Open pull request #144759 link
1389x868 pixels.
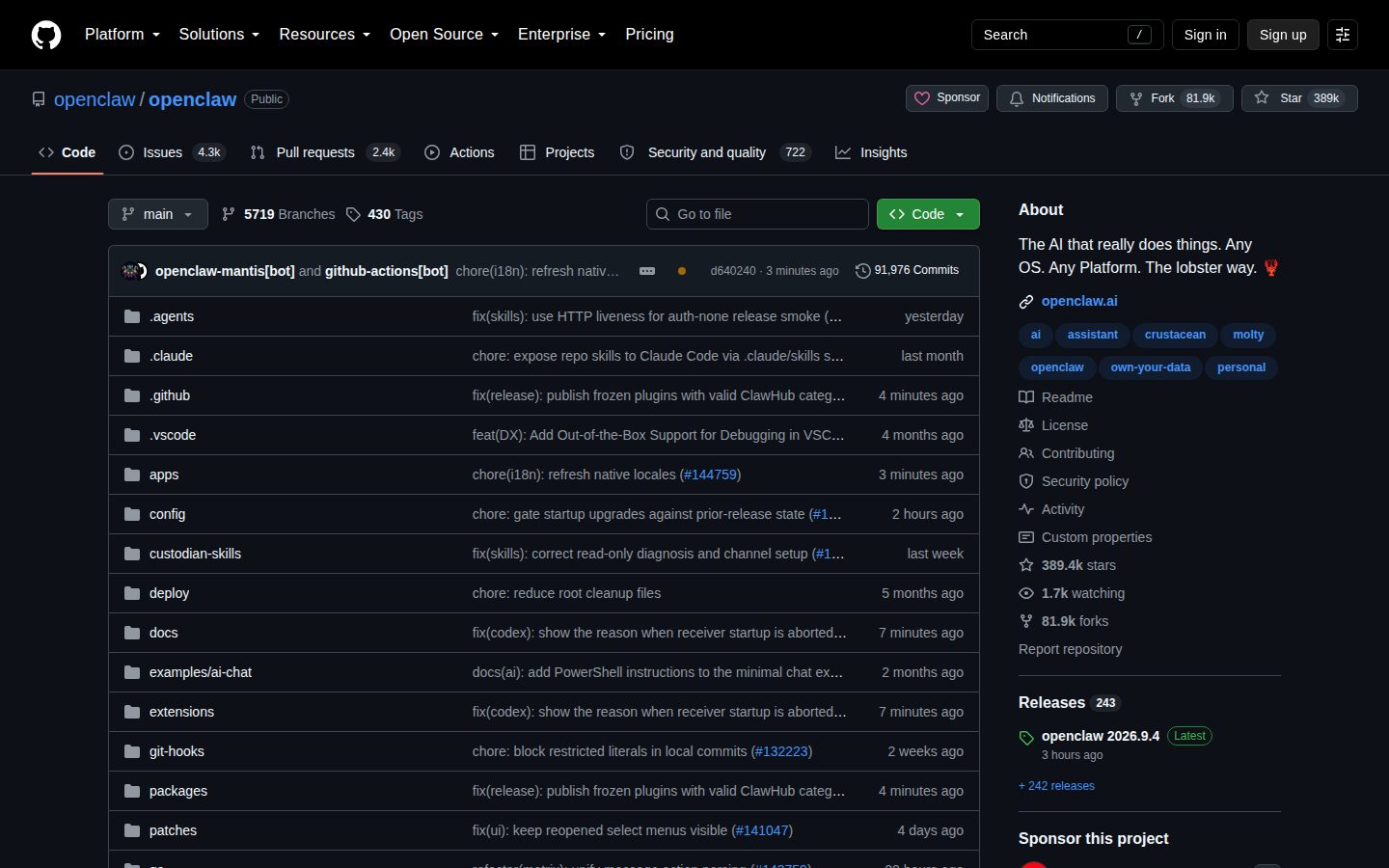710,475
